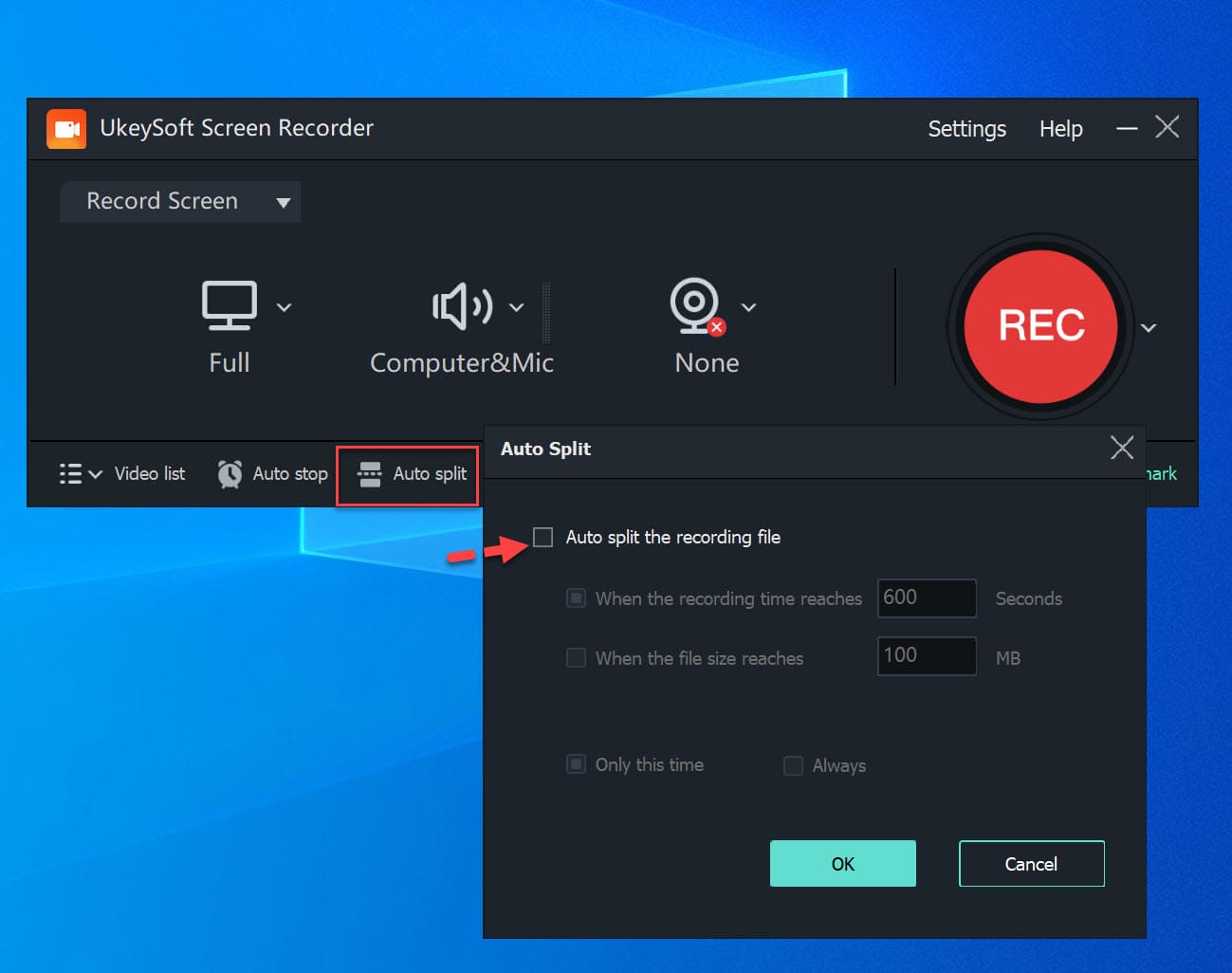The width and height of the screenshot is (1232, 973).
Task: Expand the webcam None chevron
Action: tap(748, 307)
